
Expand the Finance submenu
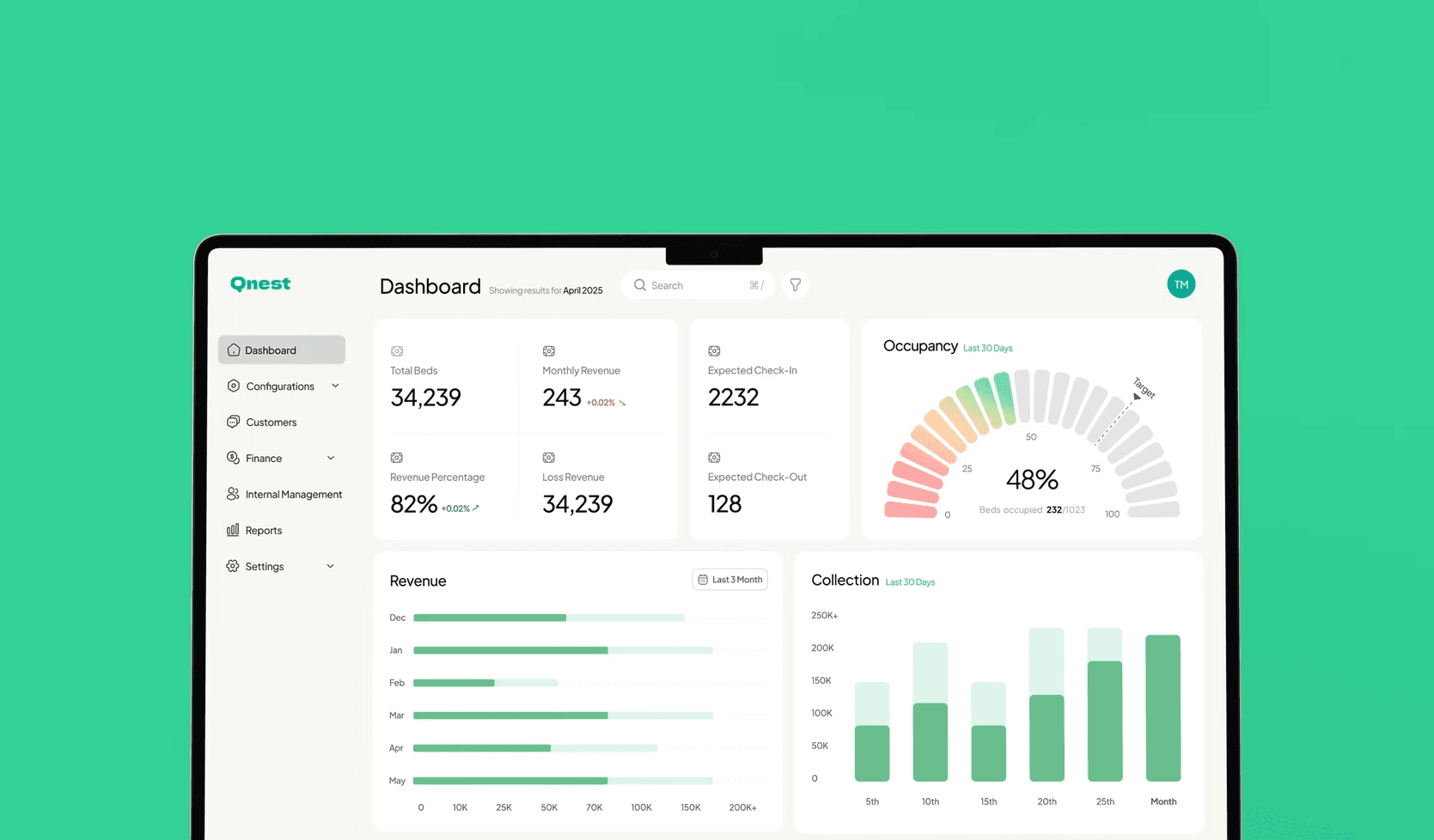click(x=331, y=458)
